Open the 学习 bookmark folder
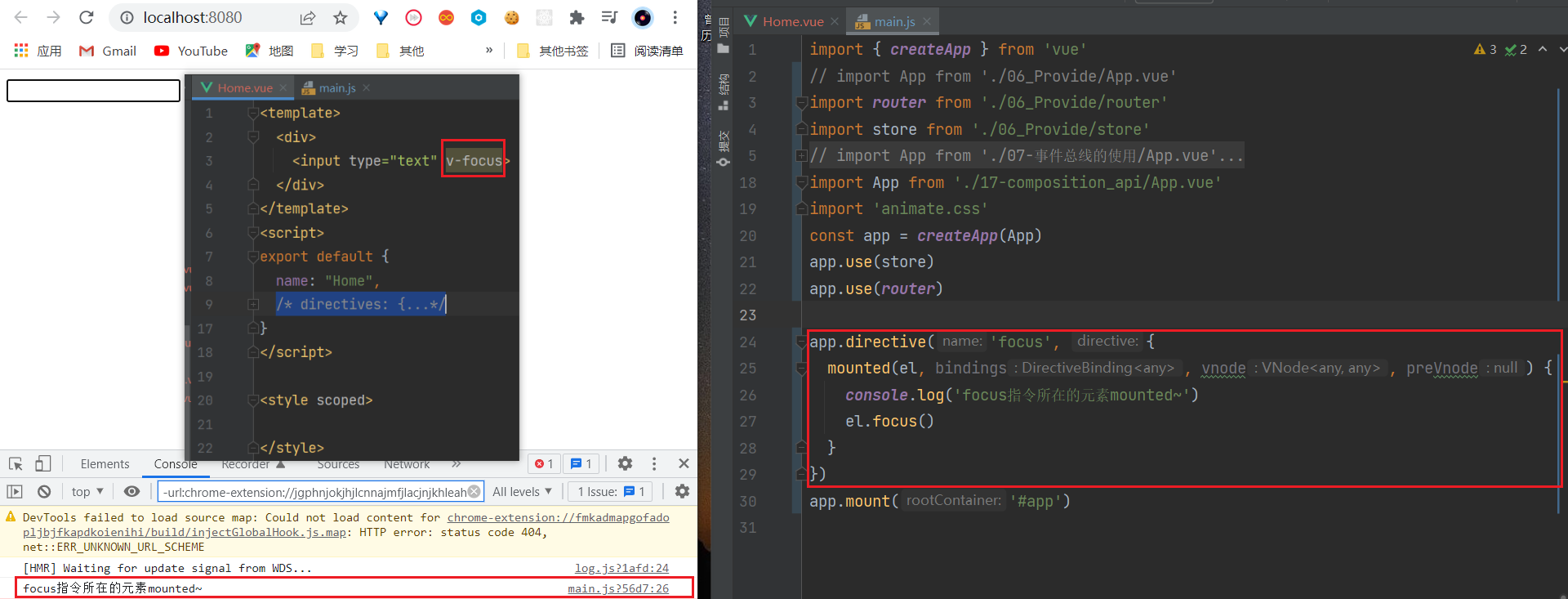1568x599 pixels. (335, 51)
